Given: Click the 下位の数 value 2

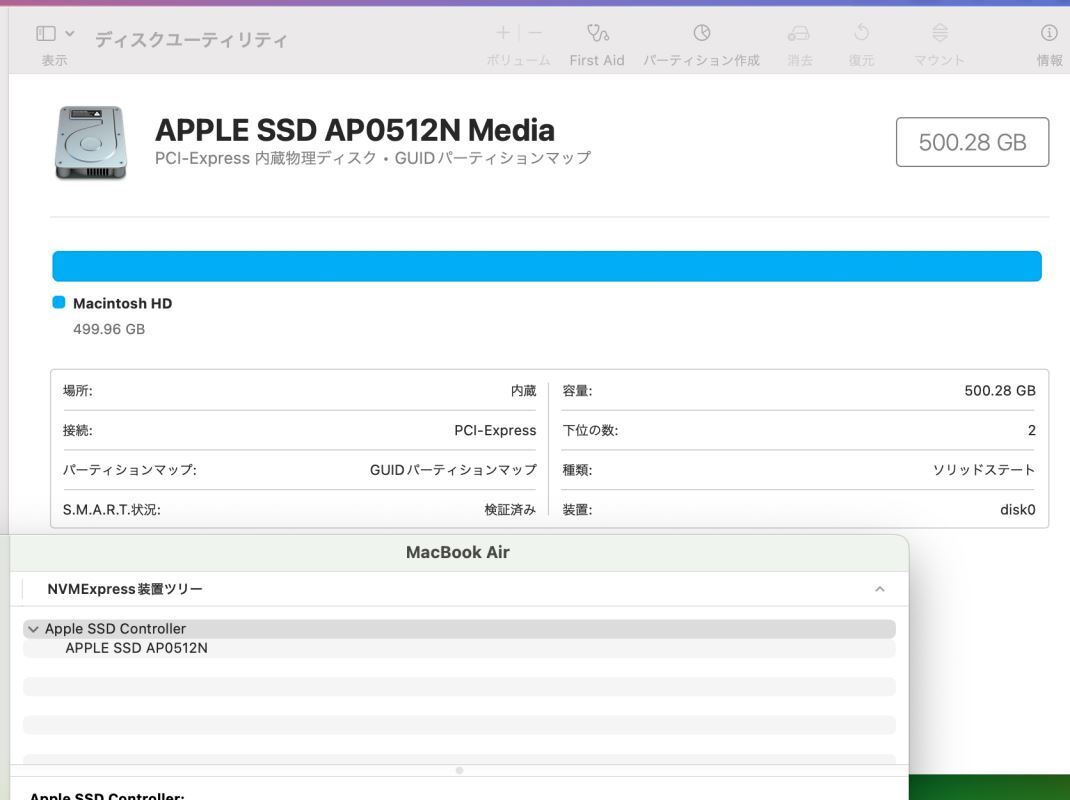Looking at the screenshot, I should click(1032, 430).
